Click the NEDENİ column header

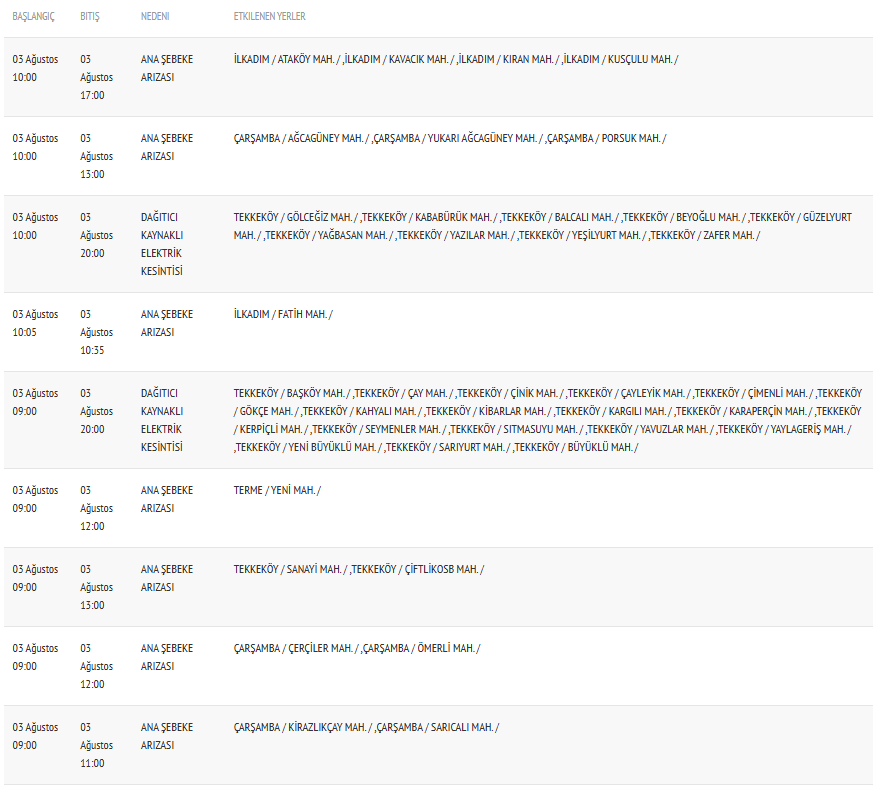tap(155, 17)
